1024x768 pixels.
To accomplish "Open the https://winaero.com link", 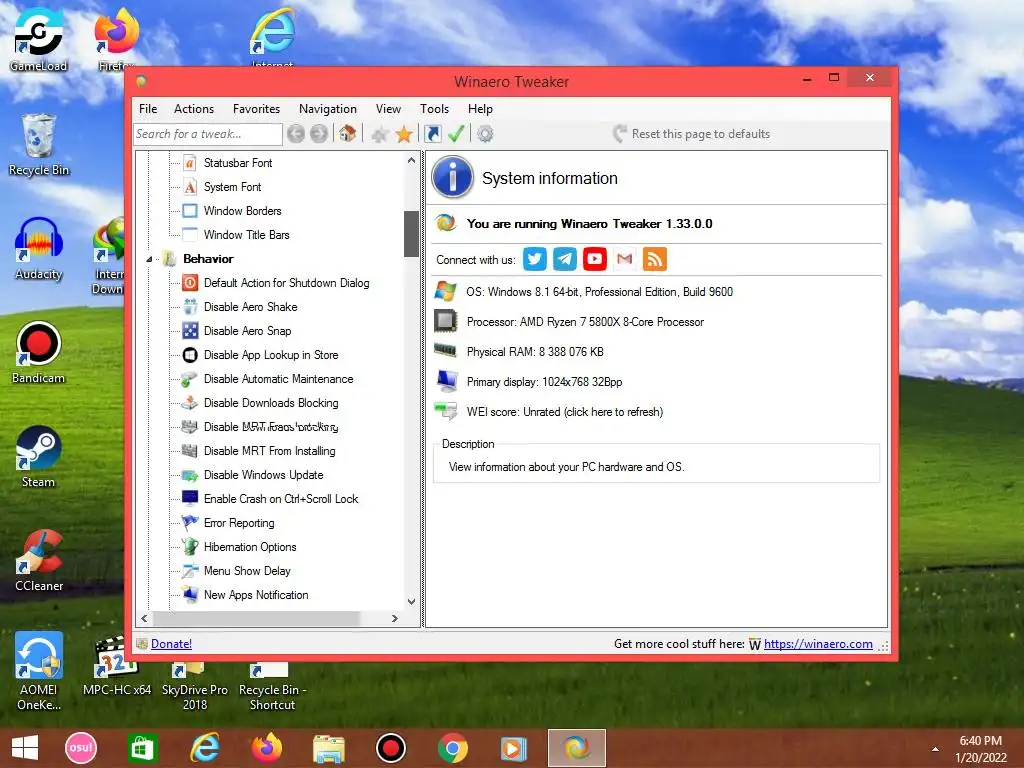I will tap(818, 644).
